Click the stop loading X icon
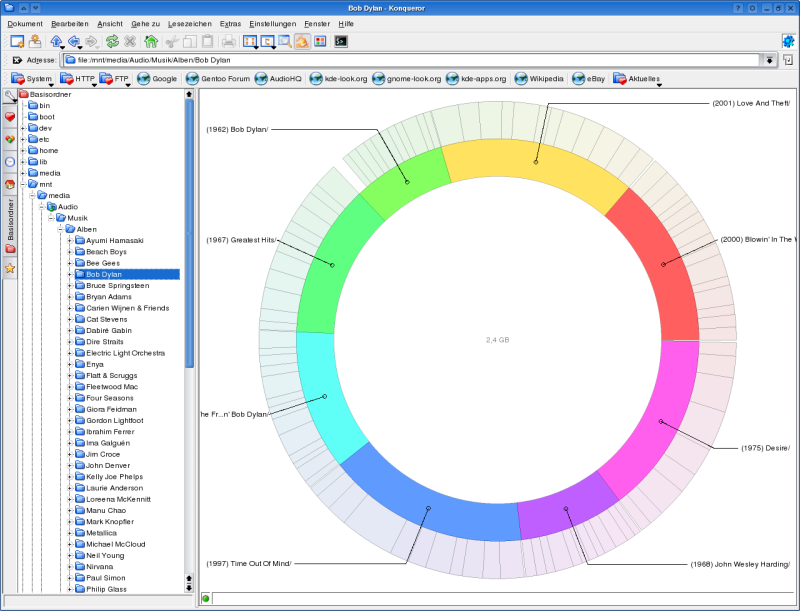 [x=130, y=41]
